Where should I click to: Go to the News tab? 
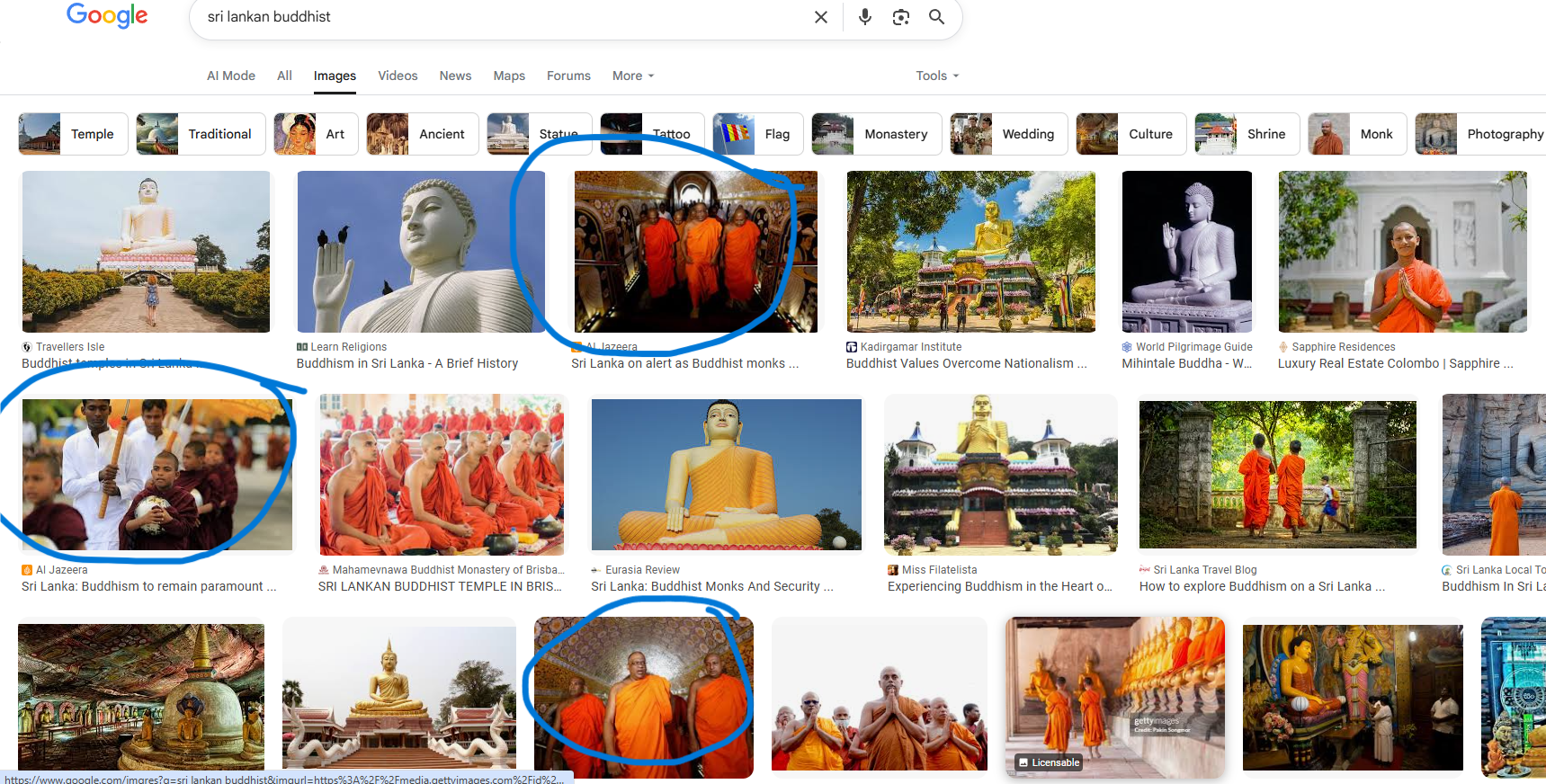(455, 76)
